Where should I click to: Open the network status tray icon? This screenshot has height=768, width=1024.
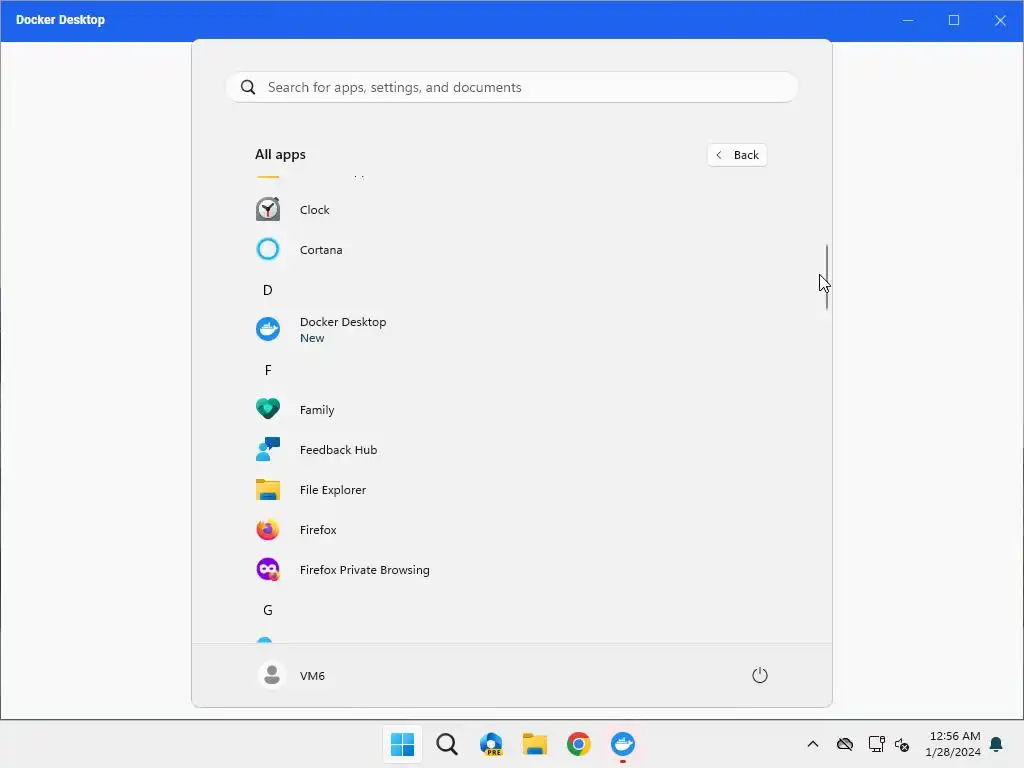click(x=876, y=744)
